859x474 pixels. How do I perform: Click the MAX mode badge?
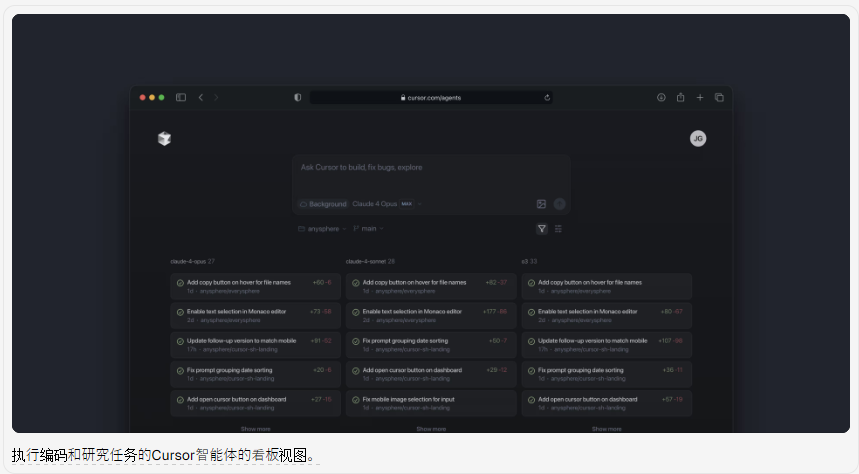point(406,204)
